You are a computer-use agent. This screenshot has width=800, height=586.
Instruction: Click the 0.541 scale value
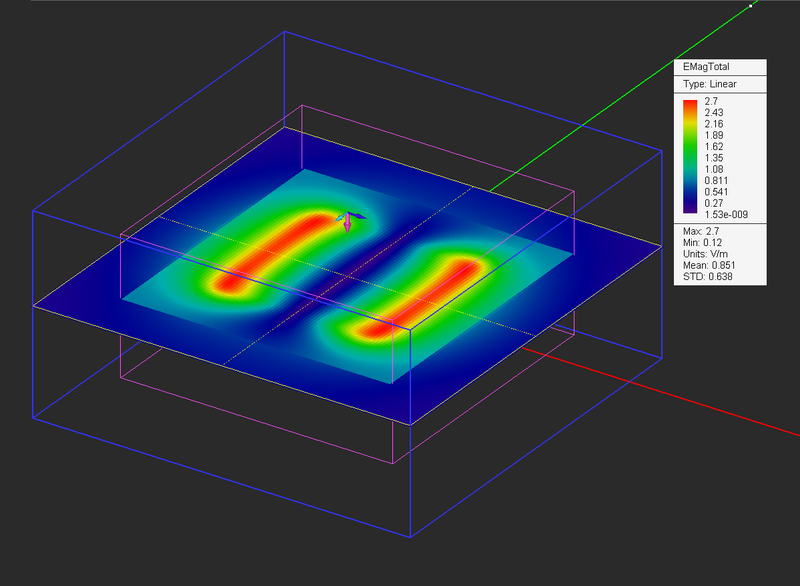716,192
